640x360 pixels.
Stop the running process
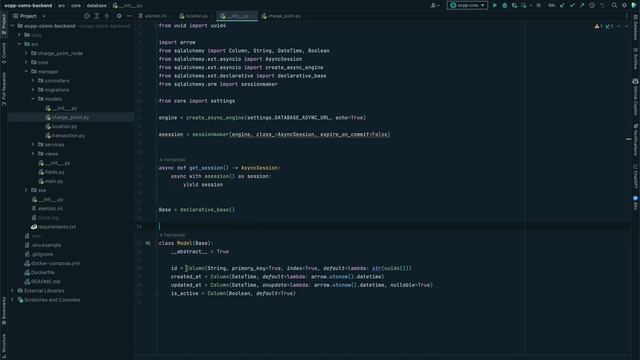coord(539,5)
